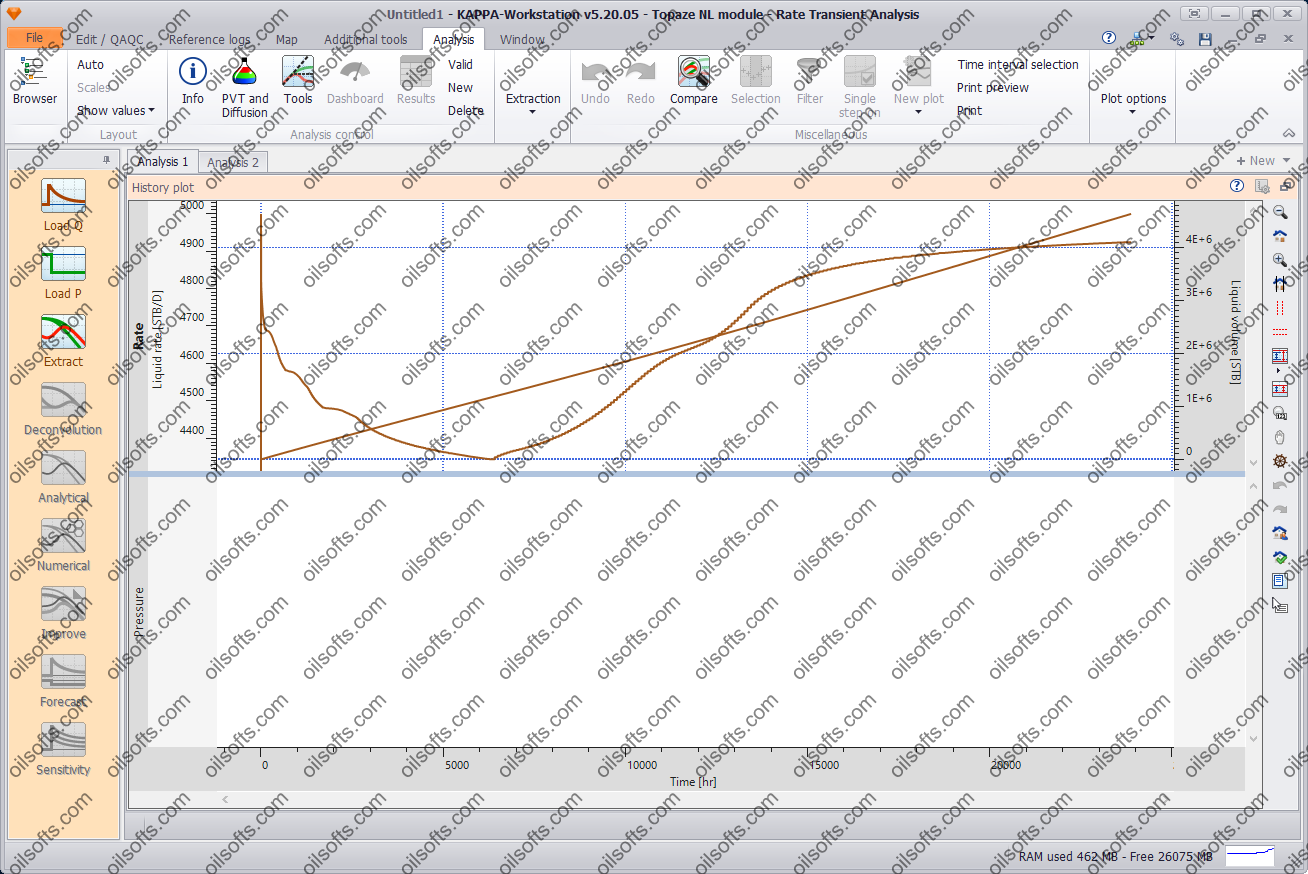The image size is (1308, 874).
Task: Click the top help question mark icon
Action: click(1109, 38)
